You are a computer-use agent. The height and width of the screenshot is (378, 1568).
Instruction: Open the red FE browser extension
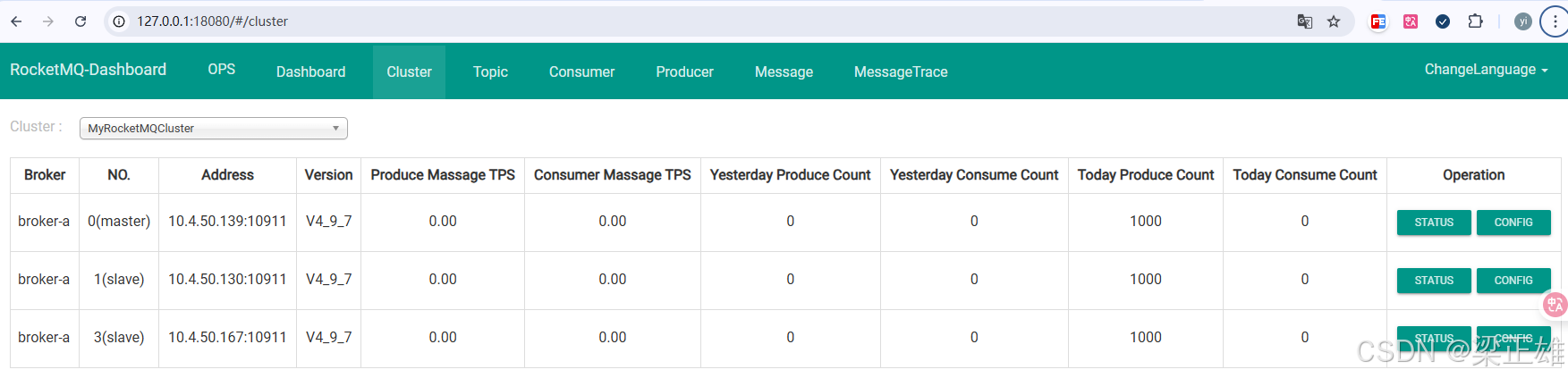1378,21
